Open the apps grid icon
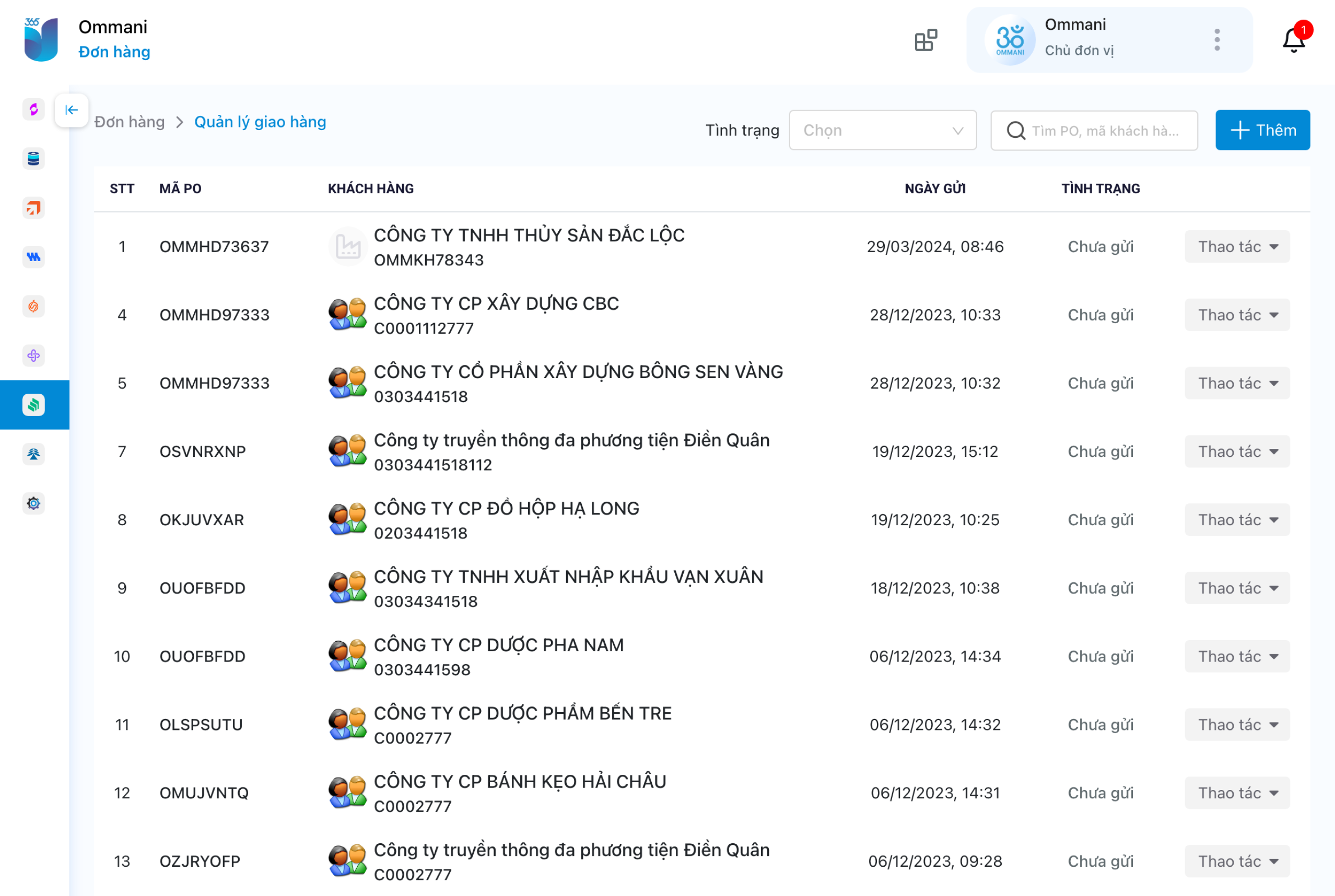1335x896 pixels. [925, 41]
